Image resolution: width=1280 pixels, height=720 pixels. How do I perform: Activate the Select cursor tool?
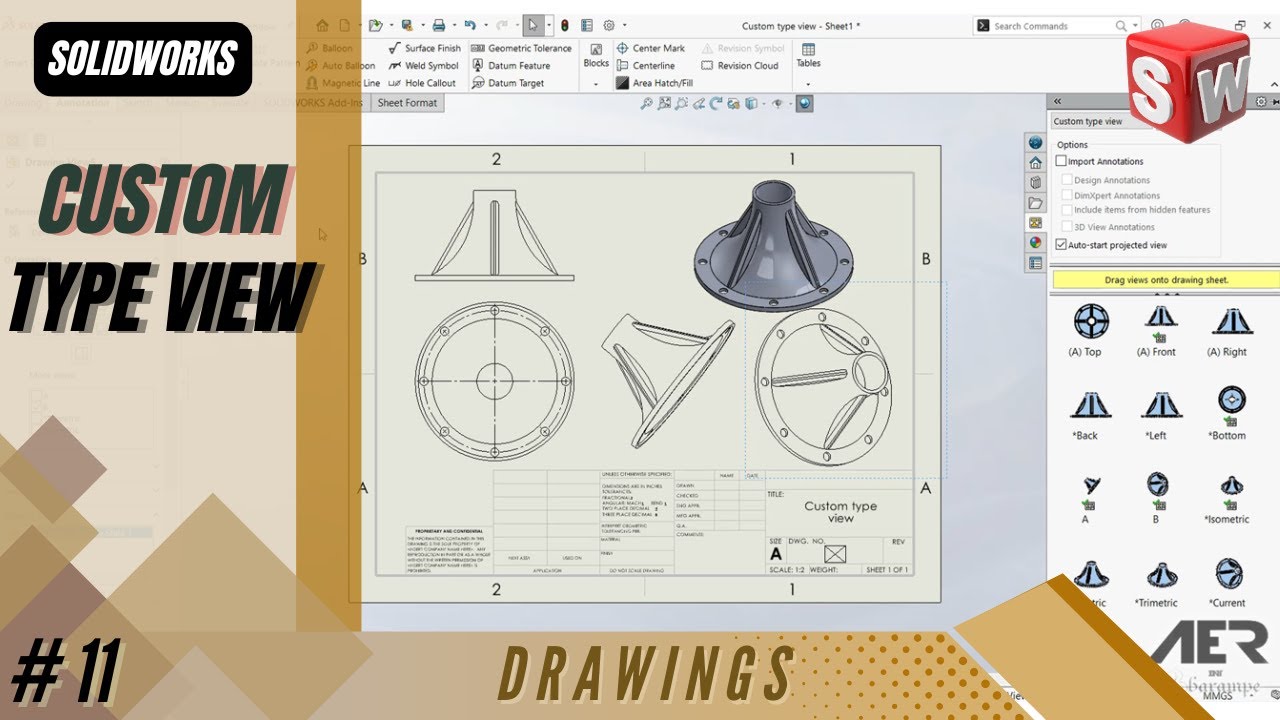pyautogui.click(x=533, y=25)
